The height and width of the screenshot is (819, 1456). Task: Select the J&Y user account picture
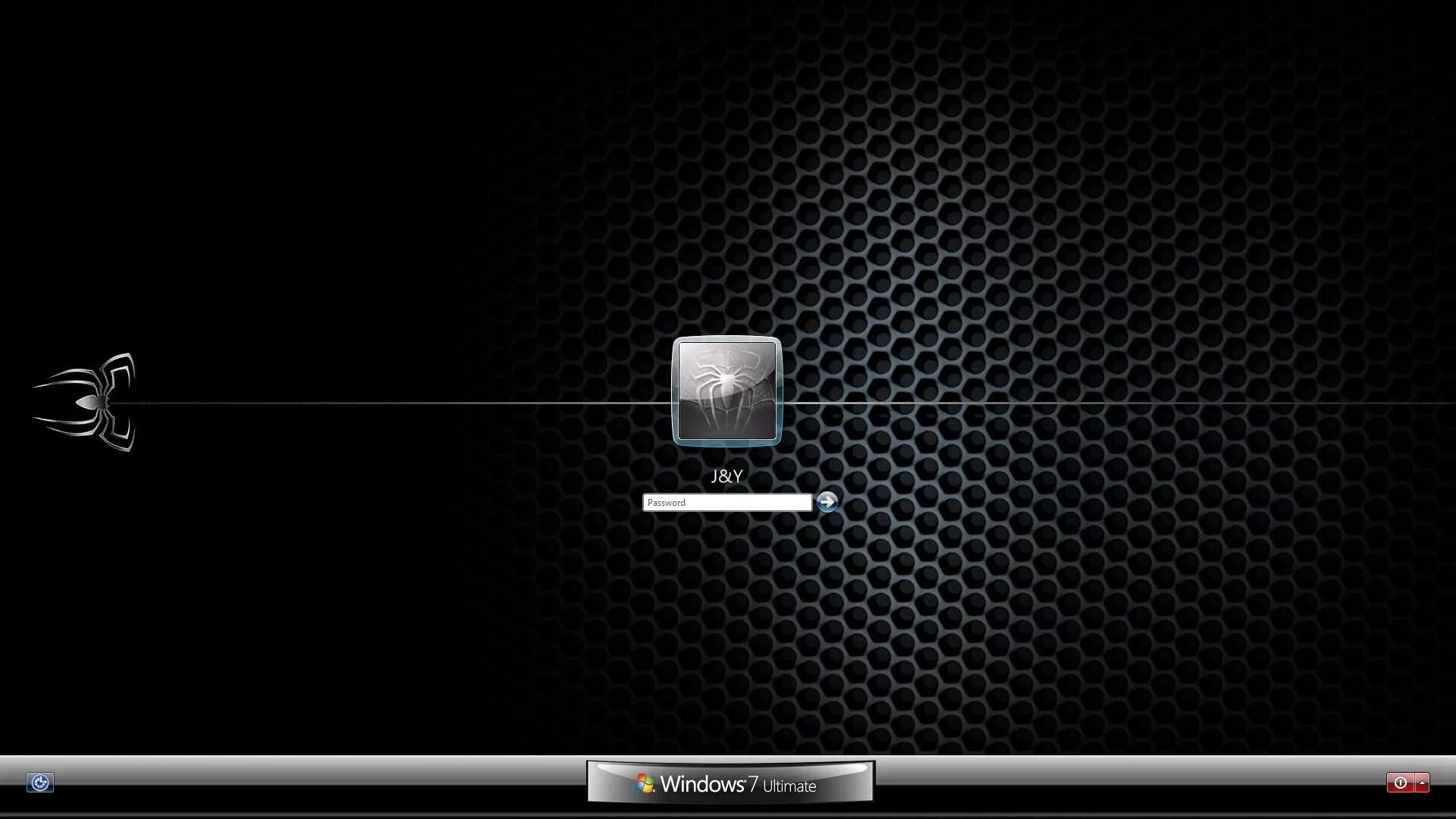pyautogui.click(x=726, y=391)
